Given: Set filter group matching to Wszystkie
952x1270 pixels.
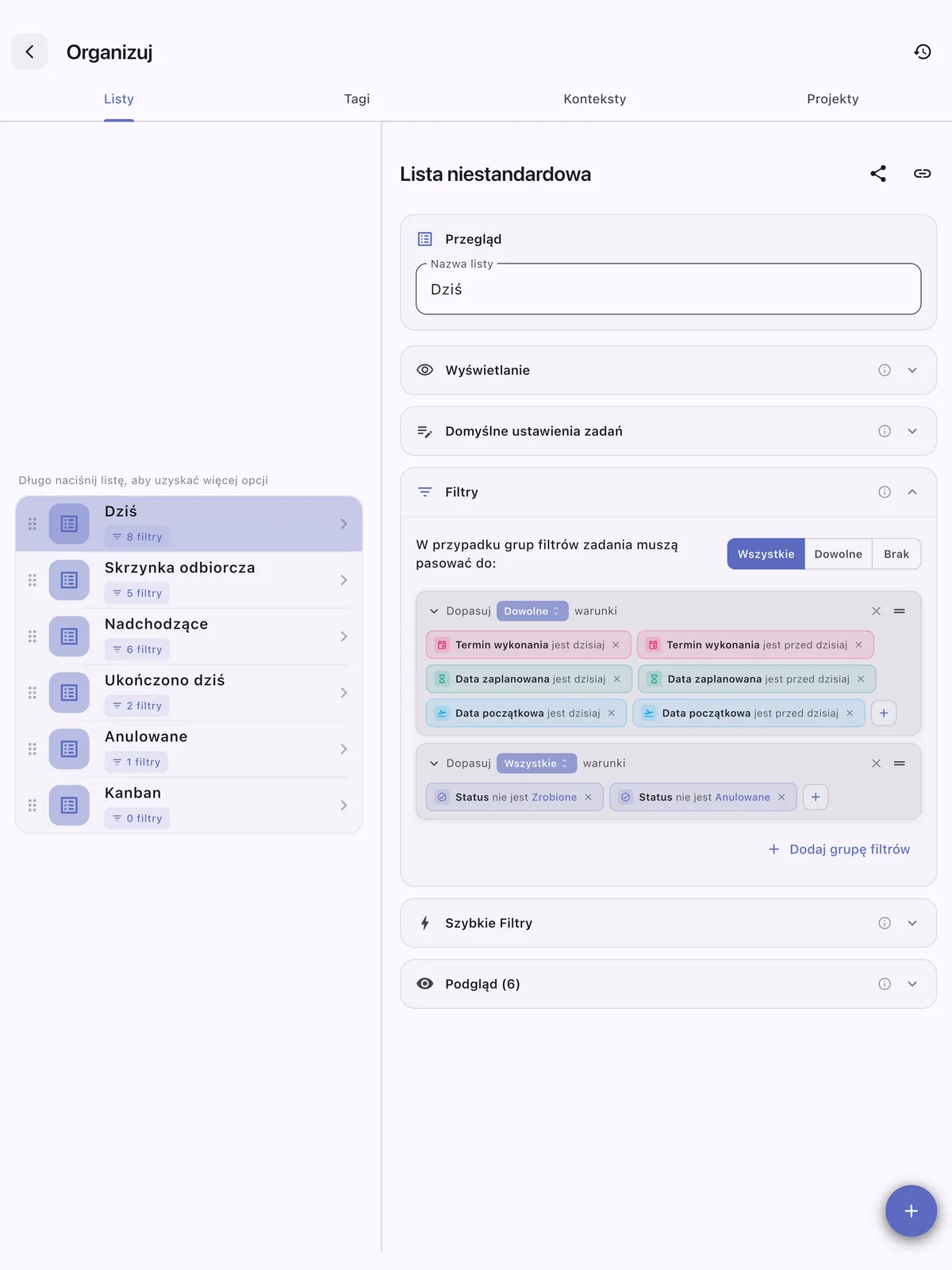Looking at the screenshot, I should click(766, 554).
